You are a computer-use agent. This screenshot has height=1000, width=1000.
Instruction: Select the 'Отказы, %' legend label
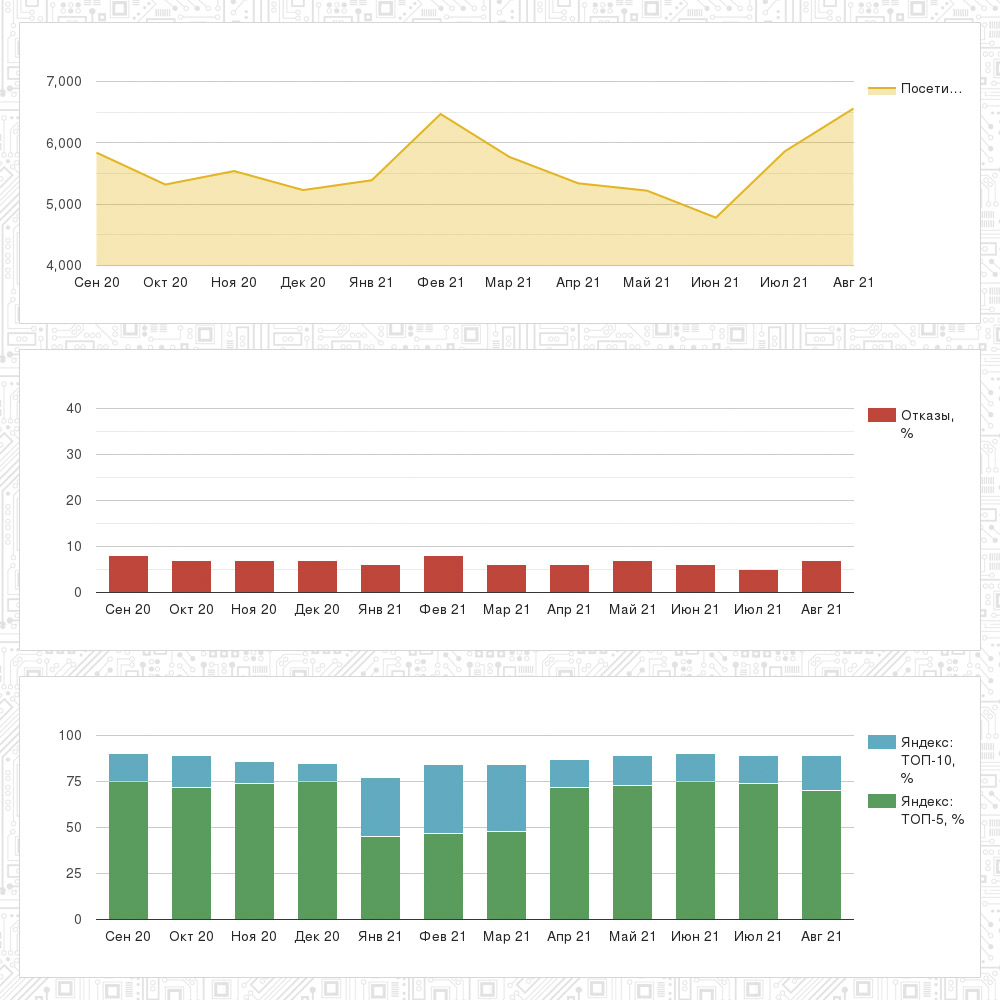click(x=927, y=424)
